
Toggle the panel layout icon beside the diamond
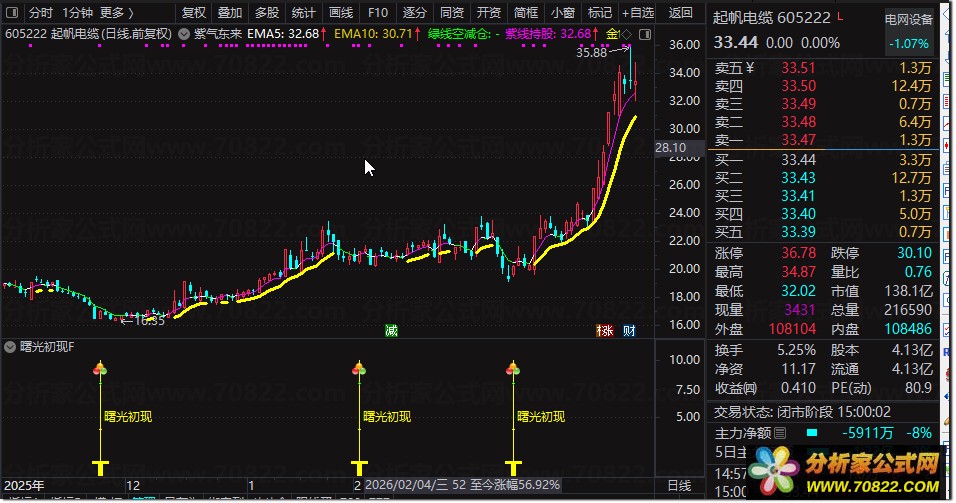coord(644,34)
